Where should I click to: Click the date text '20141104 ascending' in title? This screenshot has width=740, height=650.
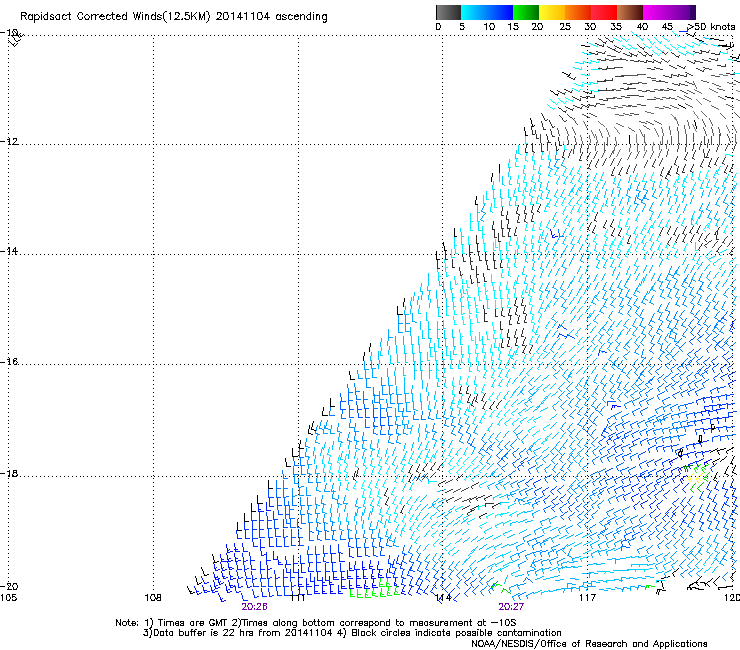point(271,17)
